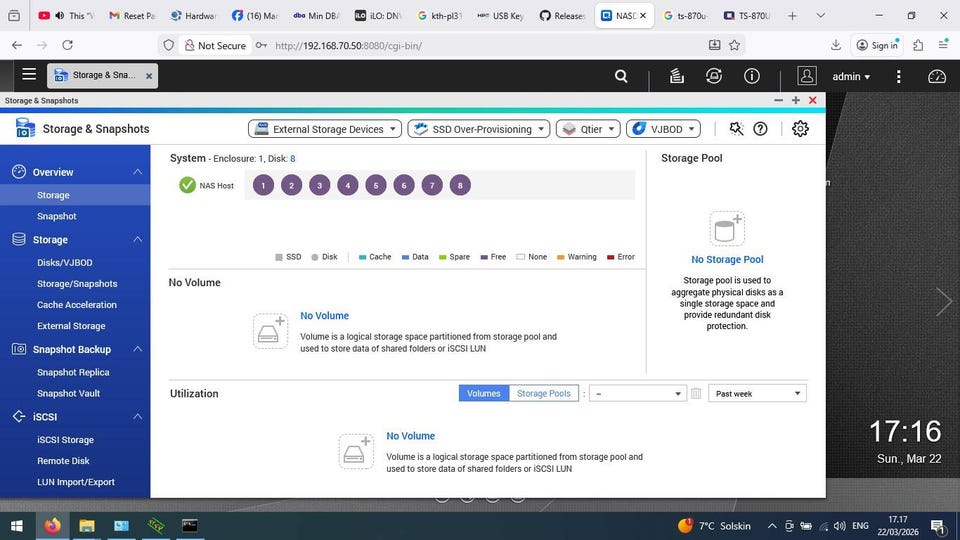The width and height of the screenshot is (960, 540).
Task: Open terminal app from taskbar
Action: 190,526
